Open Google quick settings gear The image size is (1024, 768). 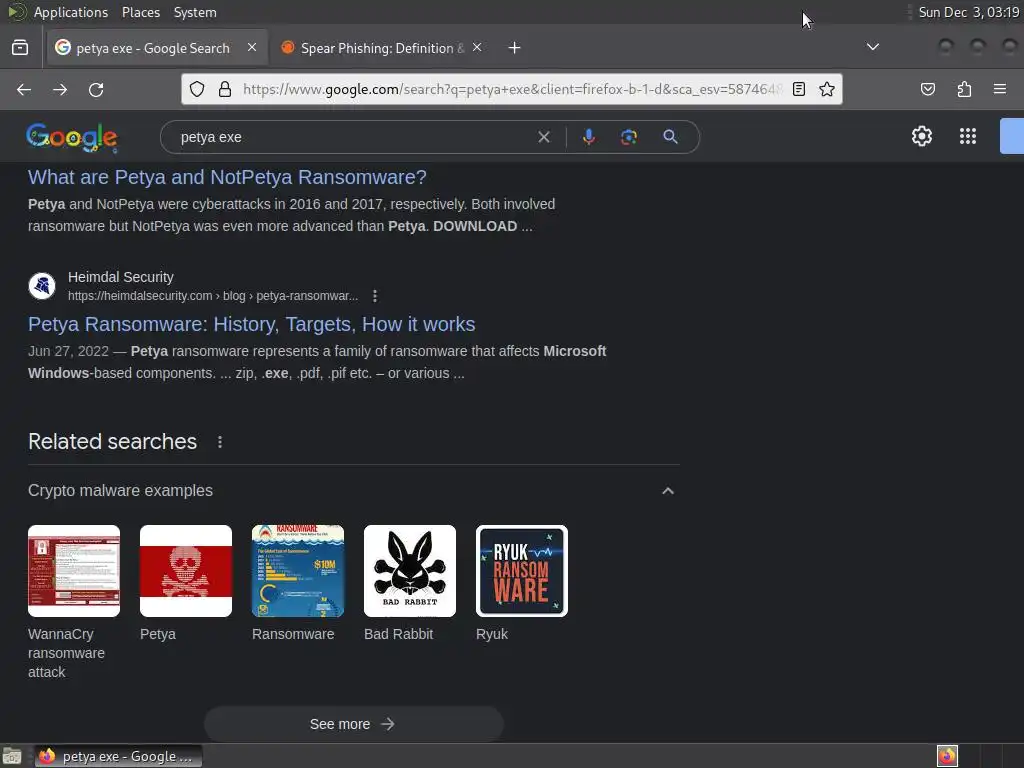(921, 136)
